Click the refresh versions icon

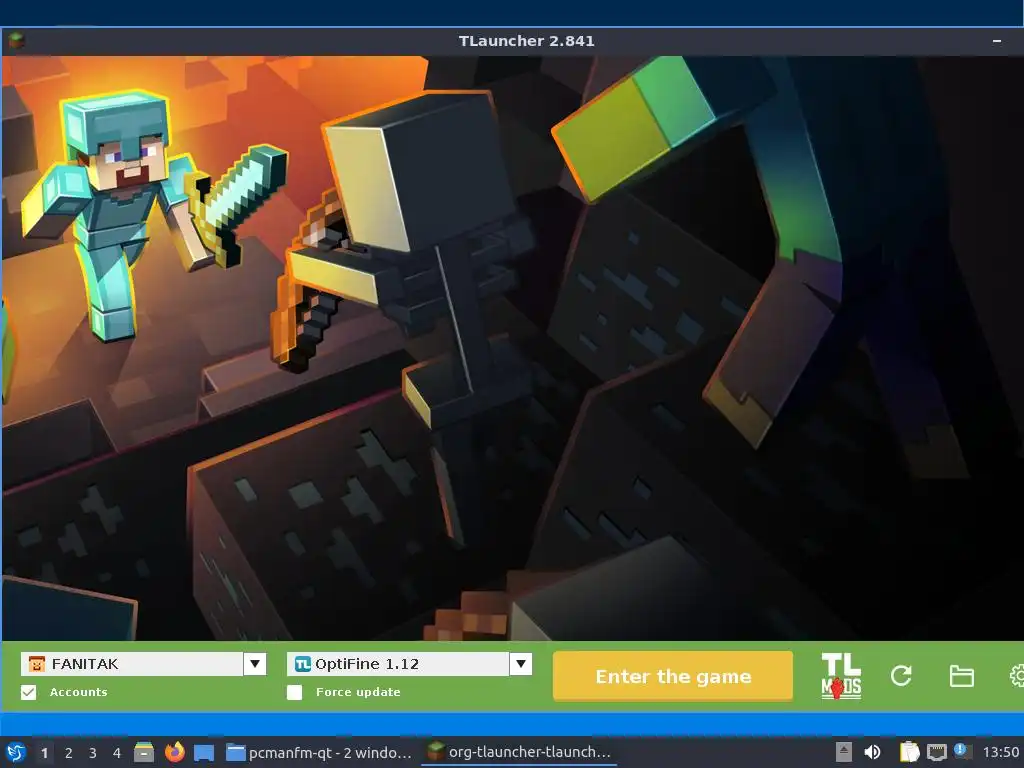point(901,676)
